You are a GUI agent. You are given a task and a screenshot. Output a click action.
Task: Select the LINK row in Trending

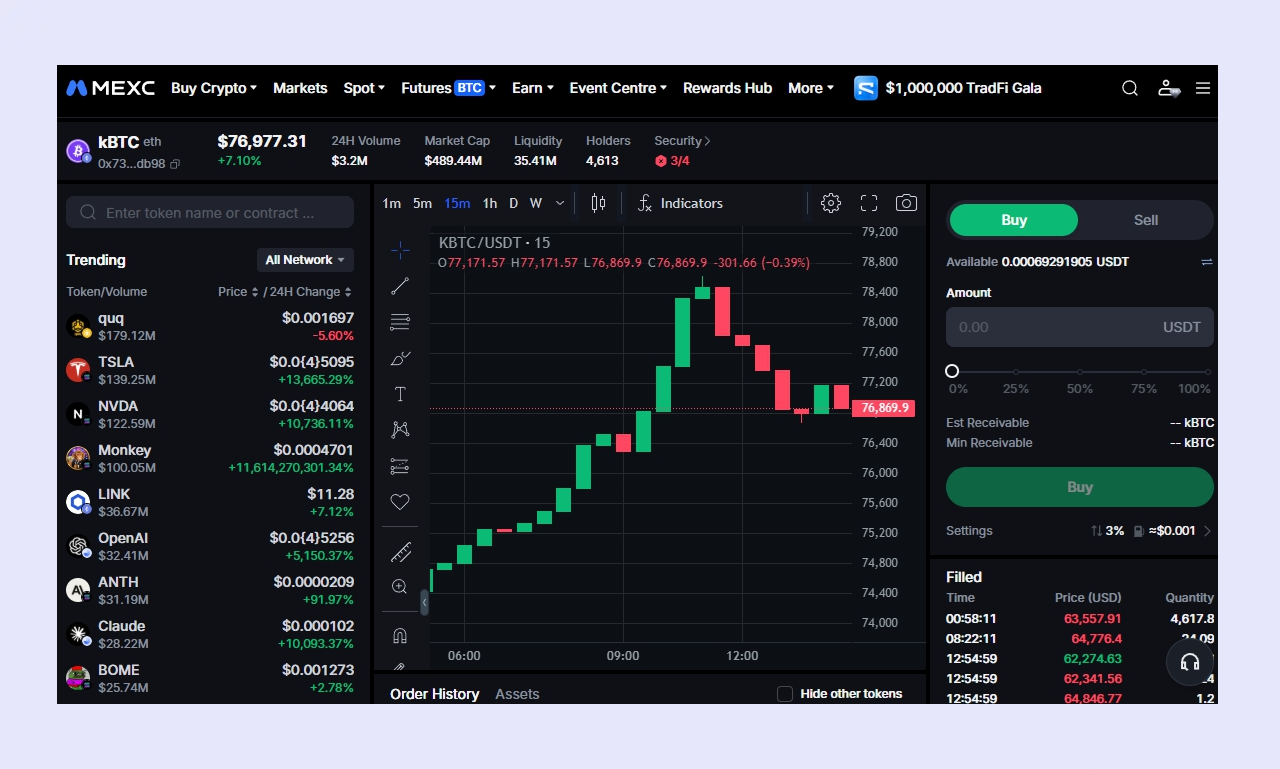210,502
